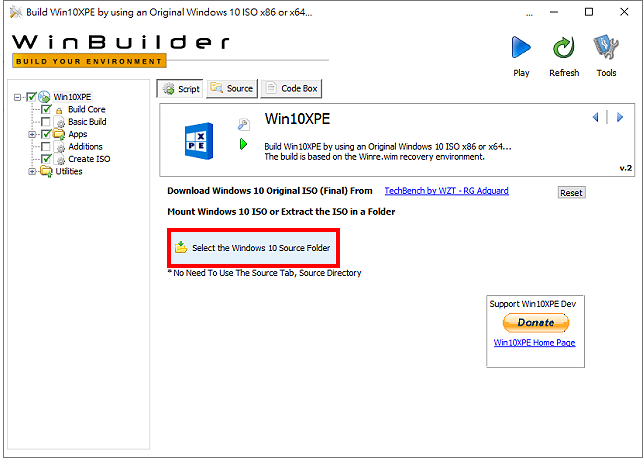Viewport: 643px width, 458px height.
Task: Minimize the WinBuilder window
Action: click(554, 12)
